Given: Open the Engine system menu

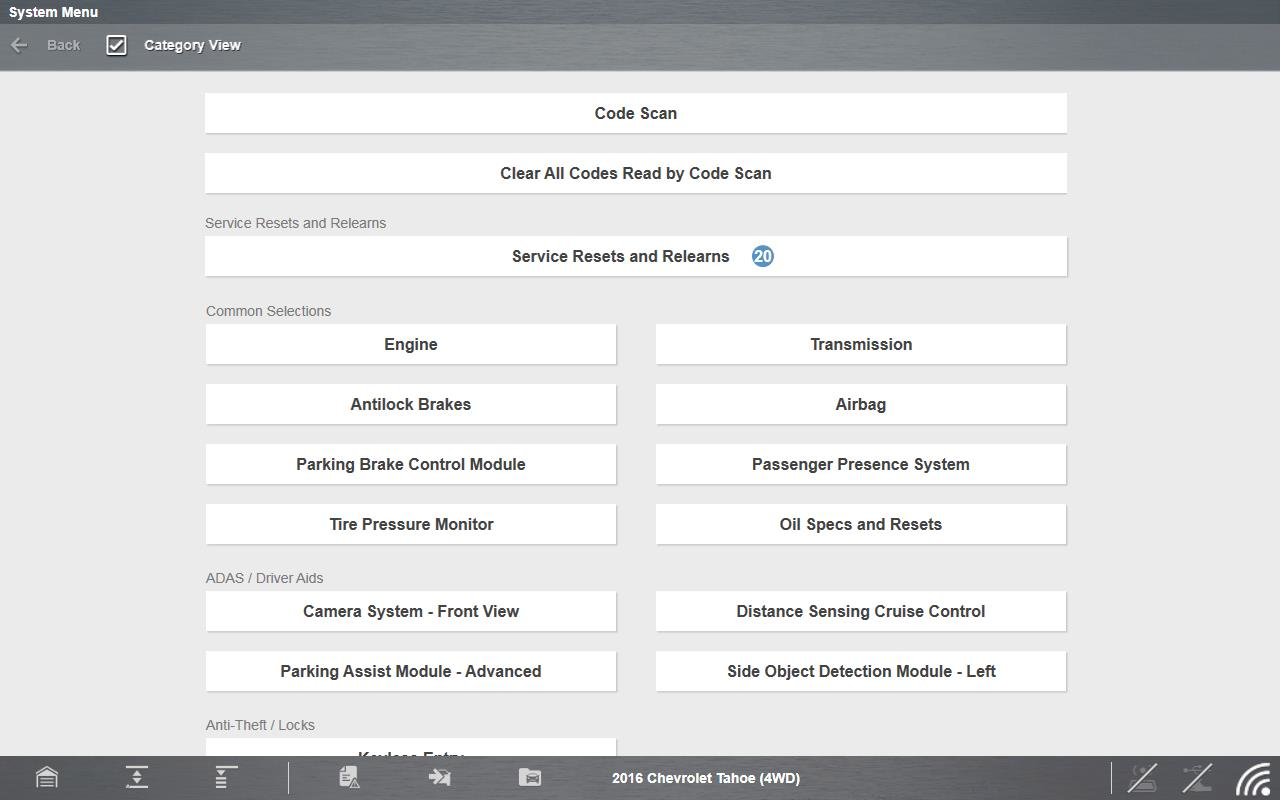Looking at the screenshot, I should [411, 344].
